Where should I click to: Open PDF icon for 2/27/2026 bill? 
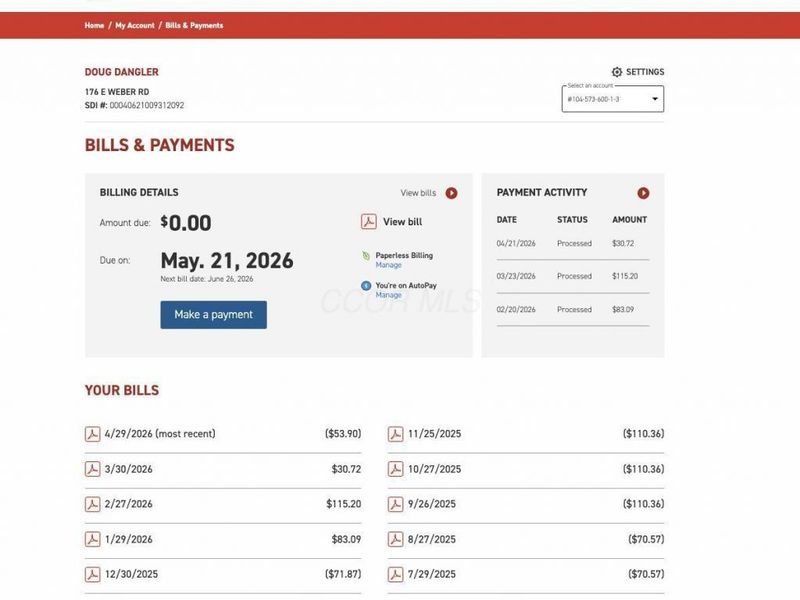coord(92,504)
